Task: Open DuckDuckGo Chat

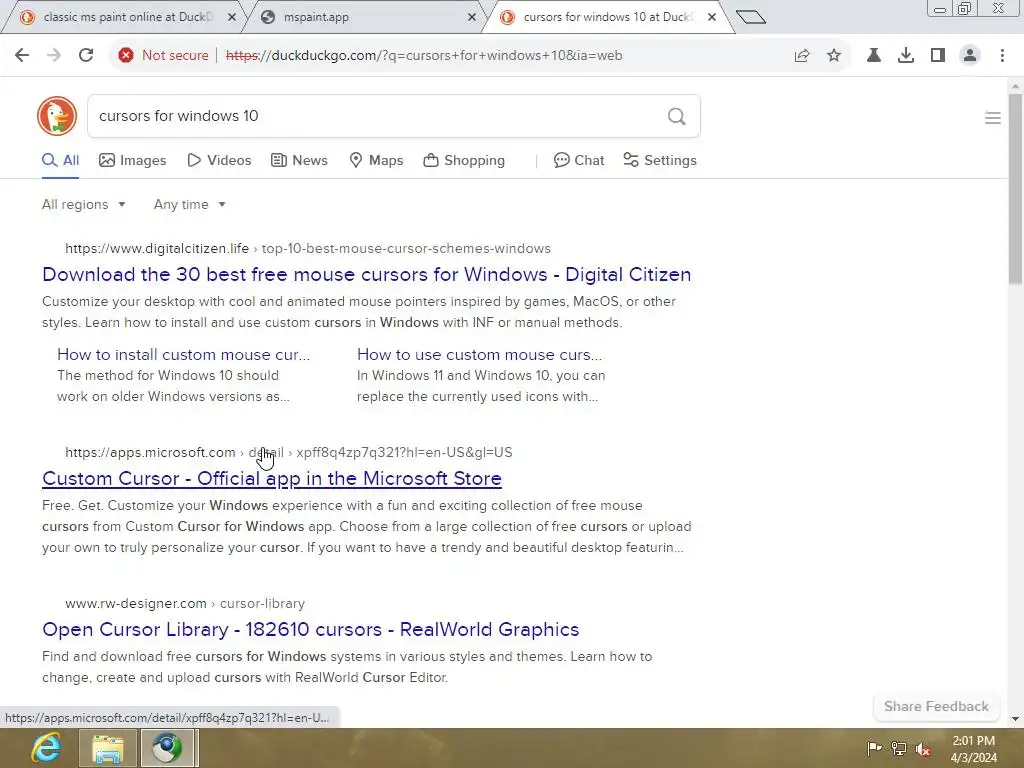Action: 579,161
